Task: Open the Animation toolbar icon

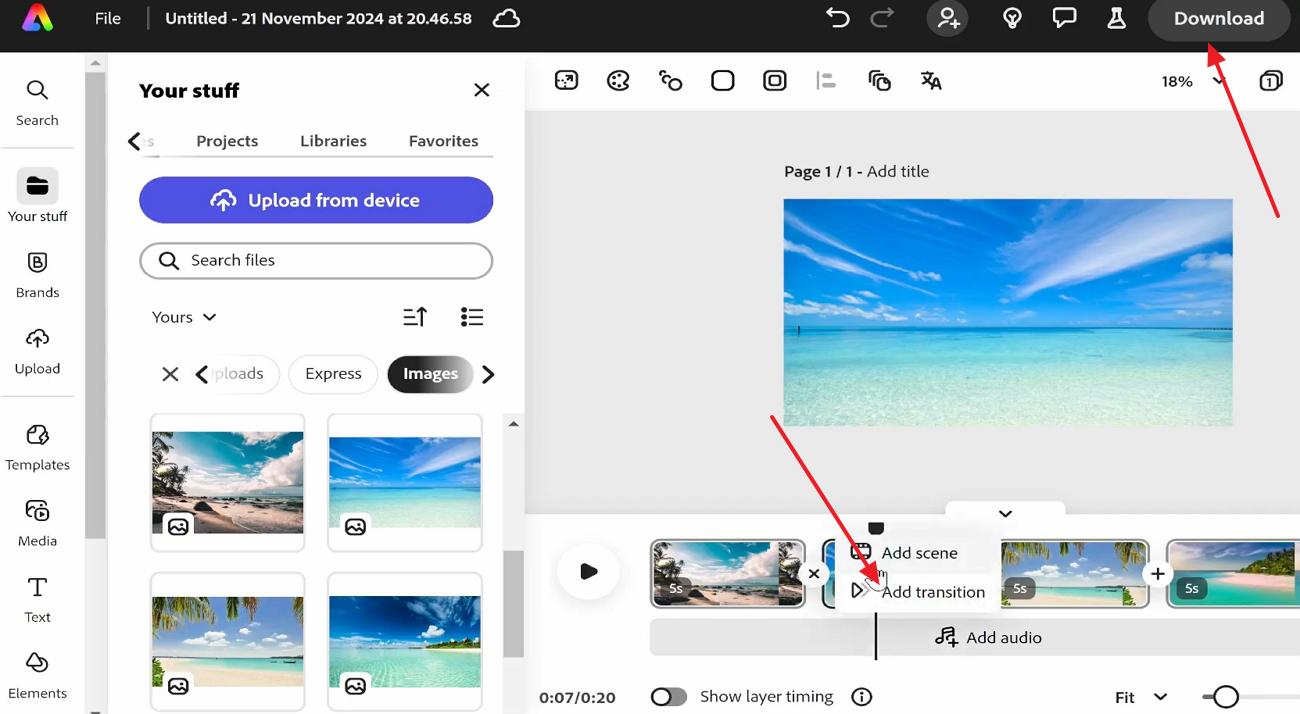Action: click(670, 80)
